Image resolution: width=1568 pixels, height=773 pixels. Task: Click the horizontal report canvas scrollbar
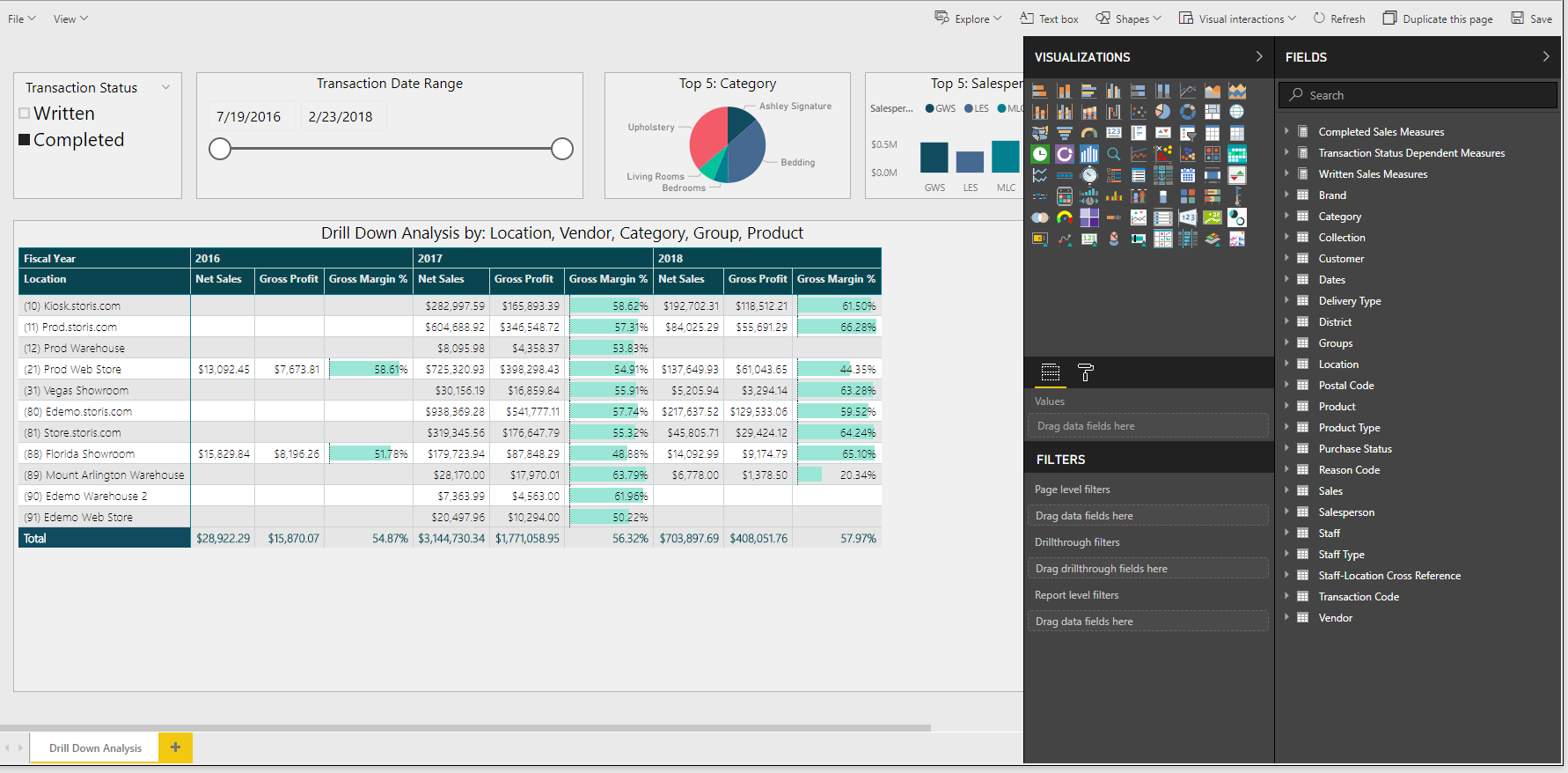pyautogui.click(x=465, y=728)
